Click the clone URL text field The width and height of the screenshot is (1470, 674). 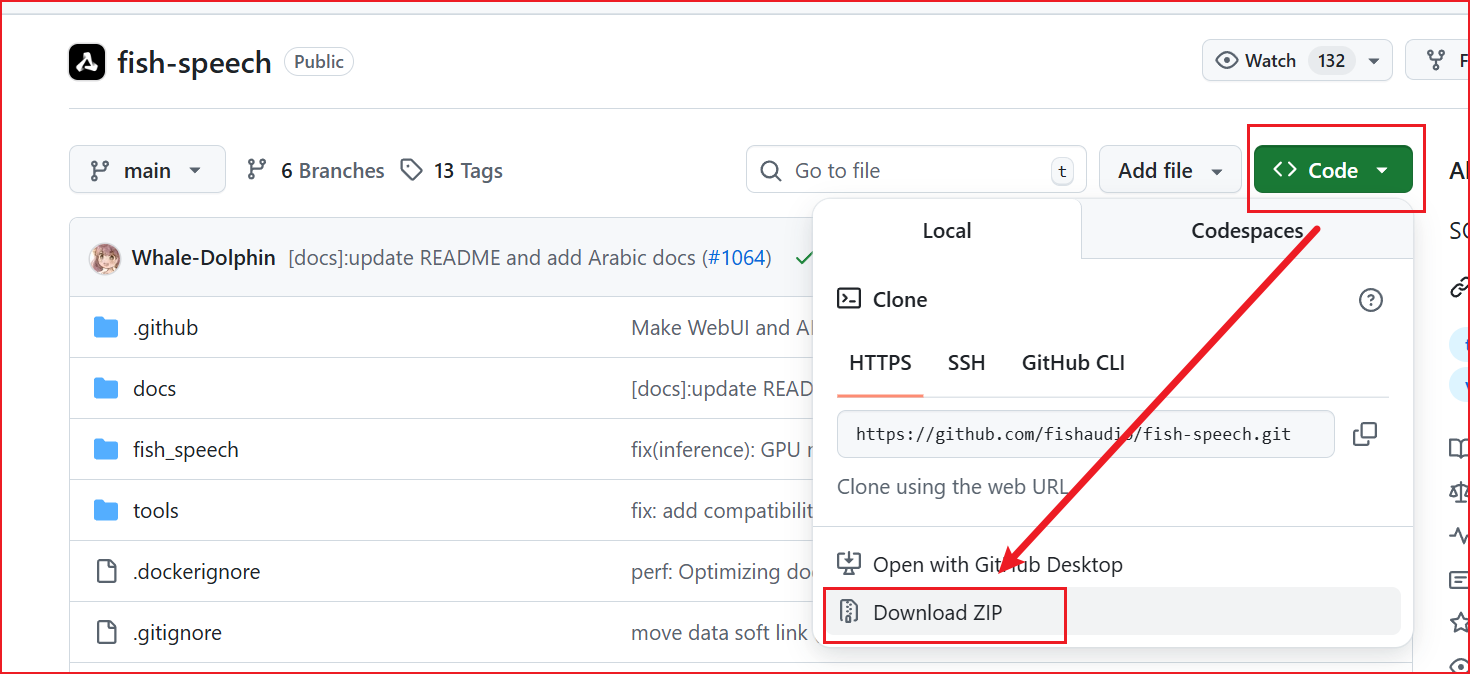point(1086,434)
